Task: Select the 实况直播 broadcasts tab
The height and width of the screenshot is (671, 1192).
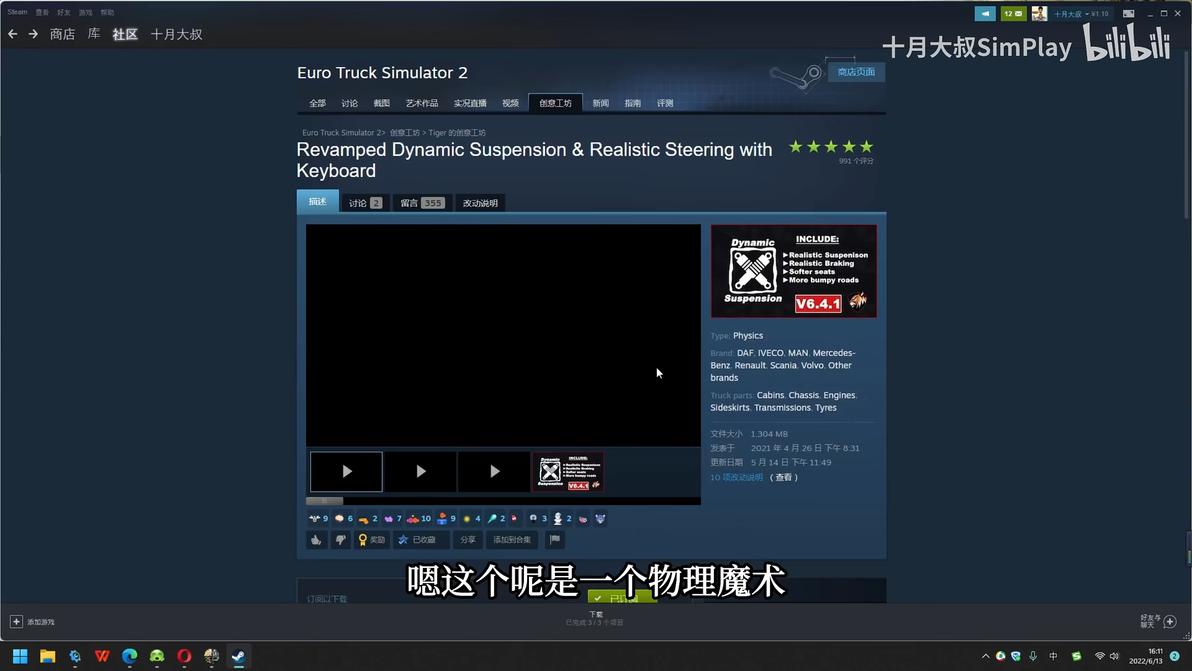Action: (470, 103)
